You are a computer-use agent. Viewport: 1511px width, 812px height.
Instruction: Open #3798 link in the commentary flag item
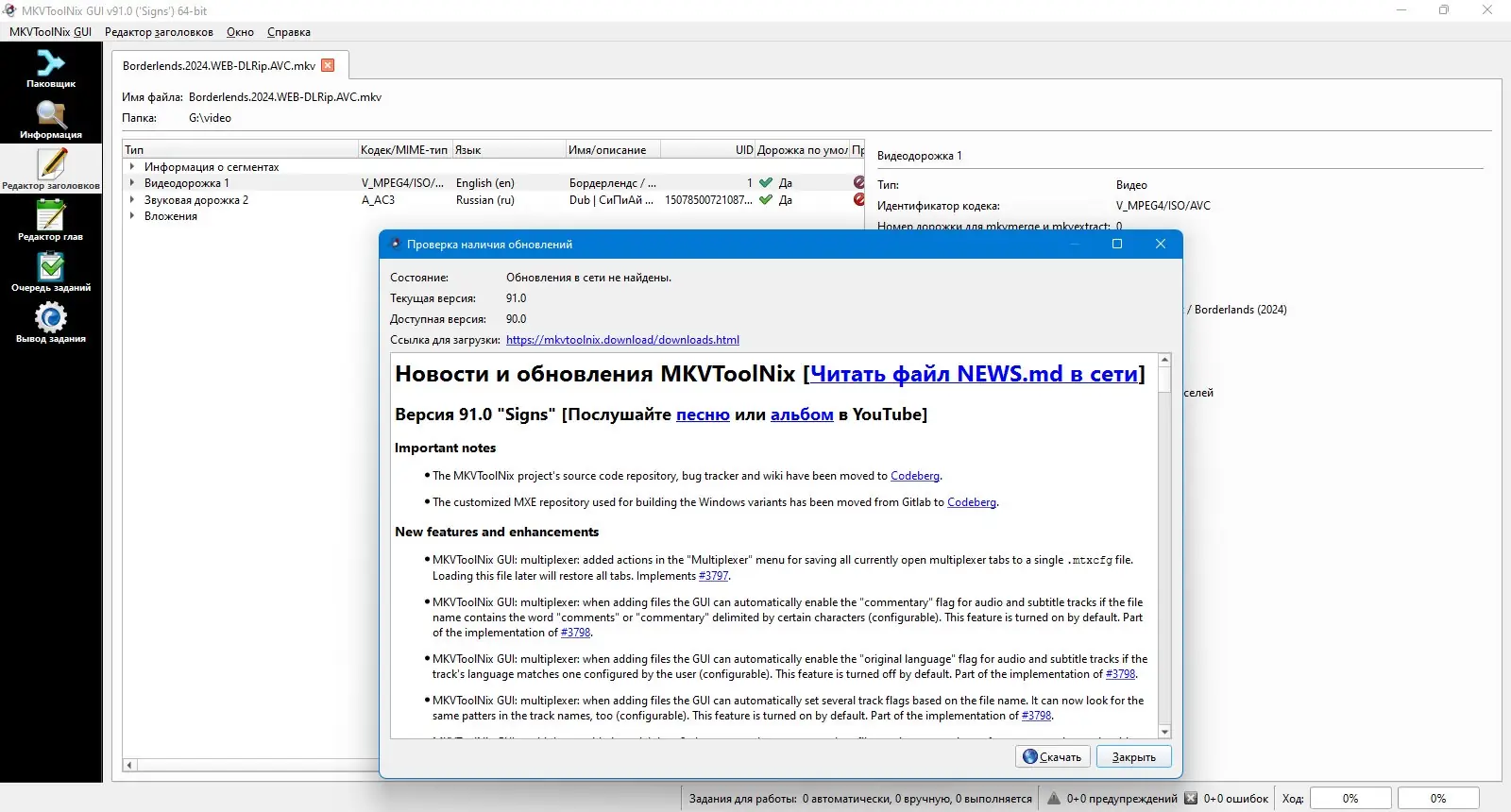[x=576, y=633]
